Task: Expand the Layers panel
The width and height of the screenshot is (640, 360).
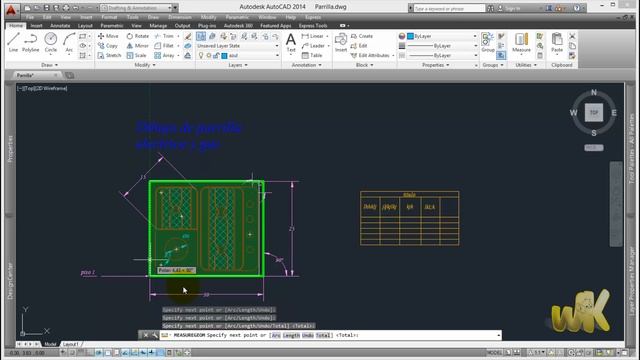Action: [238, 65]
